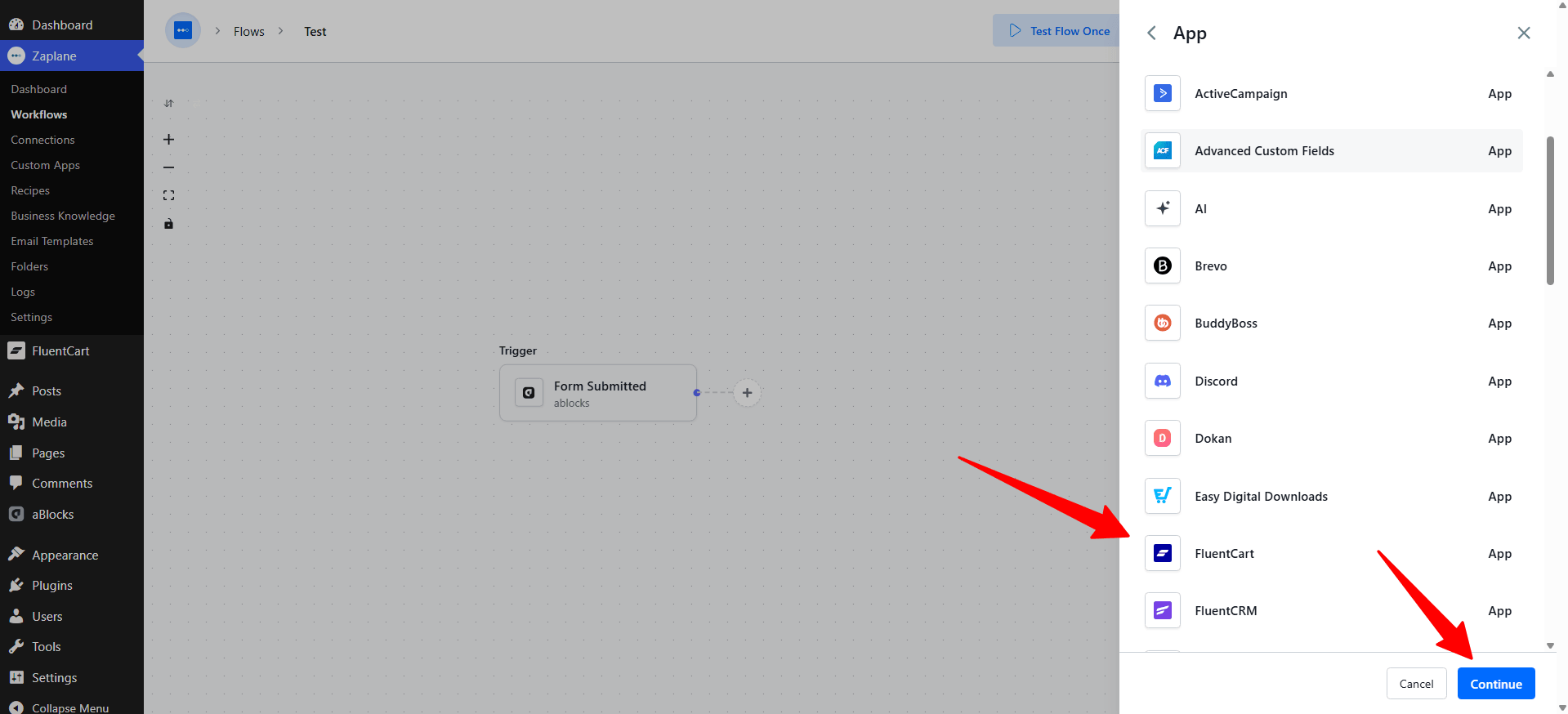Click the app list scroll up arrow
The image size is (1568, 714).
coord(1550,74)
